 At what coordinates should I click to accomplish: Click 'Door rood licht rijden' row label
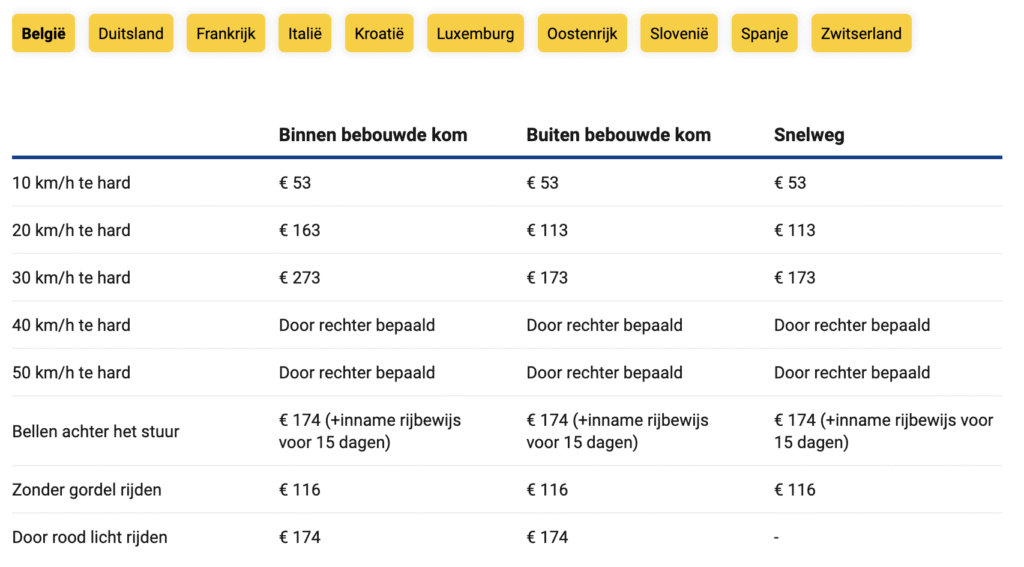click(89, 537)
